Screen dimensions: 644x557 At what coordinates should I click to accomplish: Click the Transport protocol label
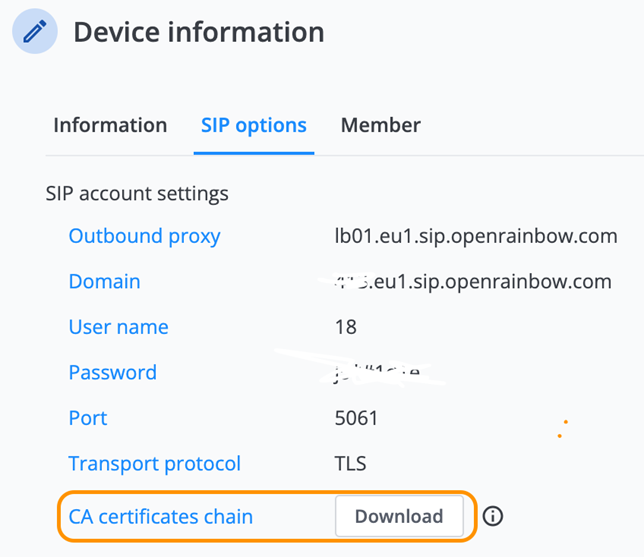tap(154, 464)
